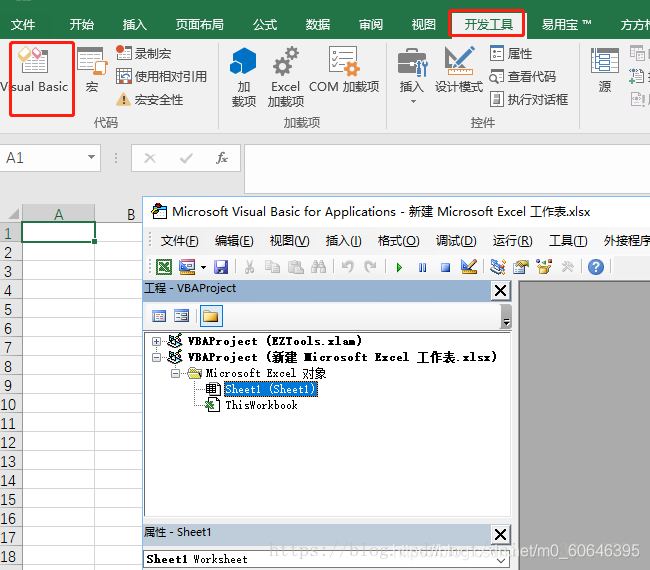
Task: Switch to the View (视图) ribbon tab
Action: pyautogui.click(x=423, y=24)
